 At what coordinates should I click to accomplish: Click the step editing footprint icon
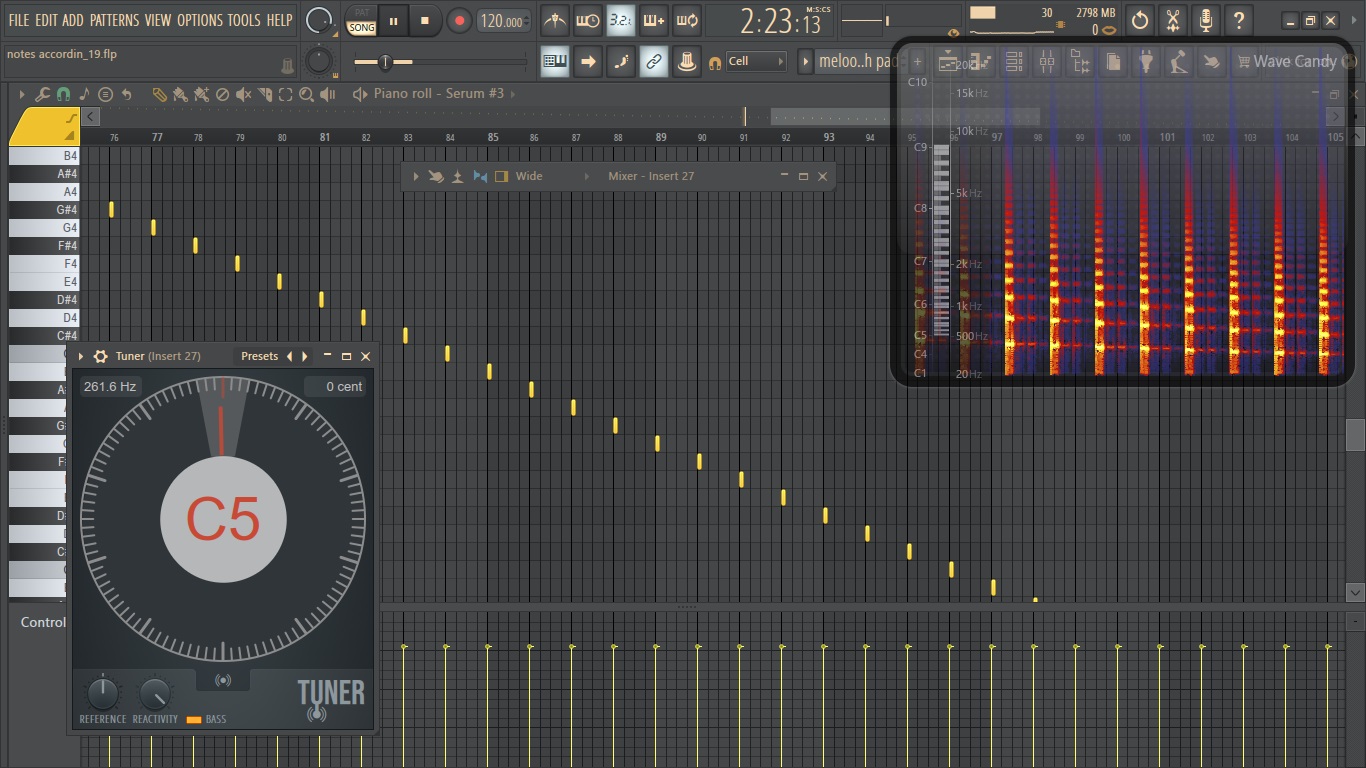click(621, 61)
